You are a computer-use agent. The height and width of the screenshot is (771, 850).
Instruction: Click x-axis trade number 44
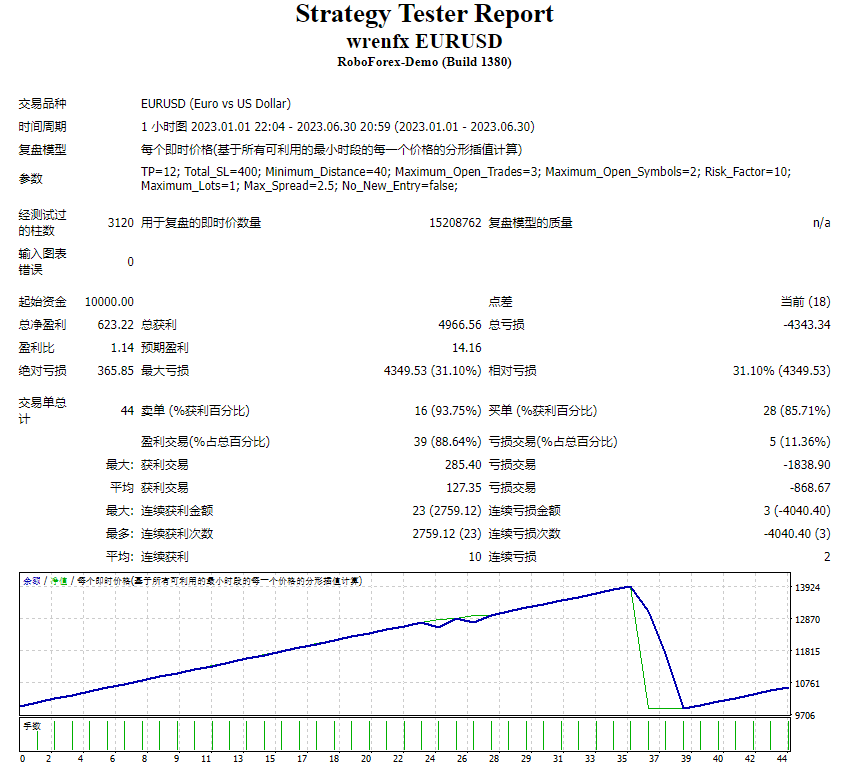[x=782, y=759]
